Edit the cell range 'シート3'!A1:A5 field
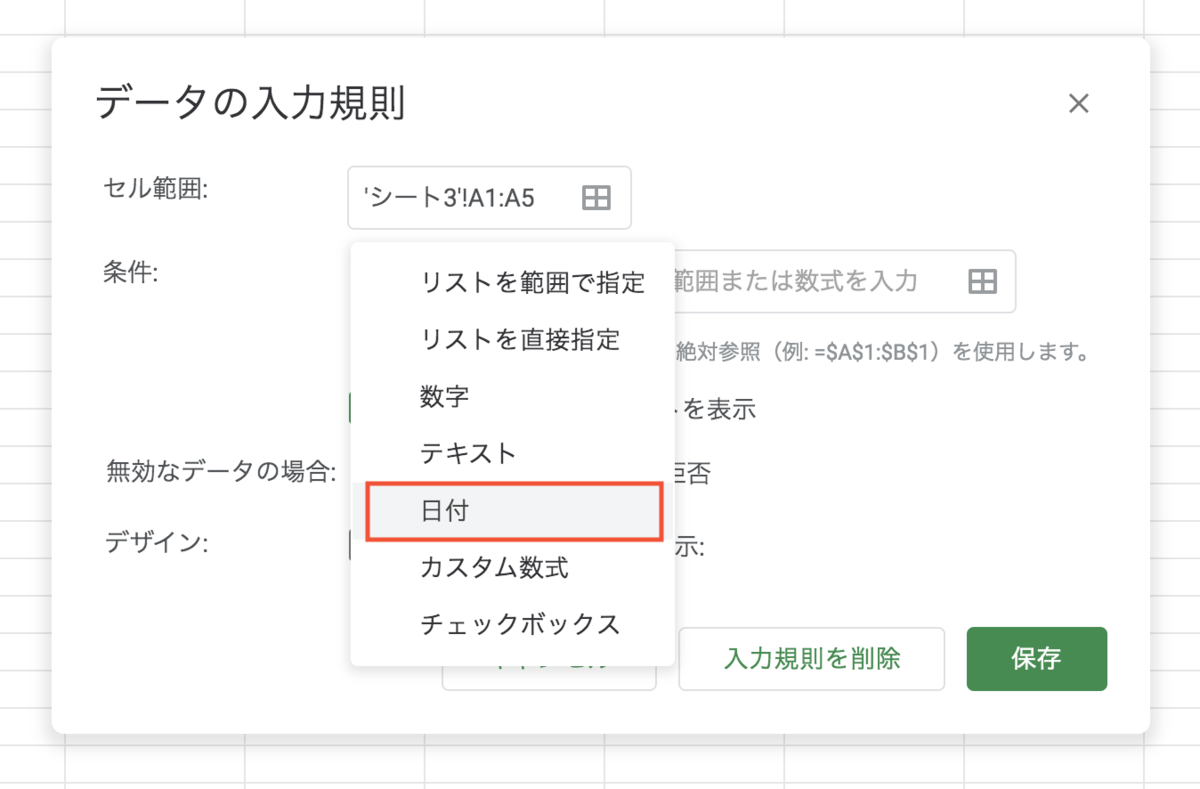Viewport: 1200px width, 789px height. (x=490, y=198)
